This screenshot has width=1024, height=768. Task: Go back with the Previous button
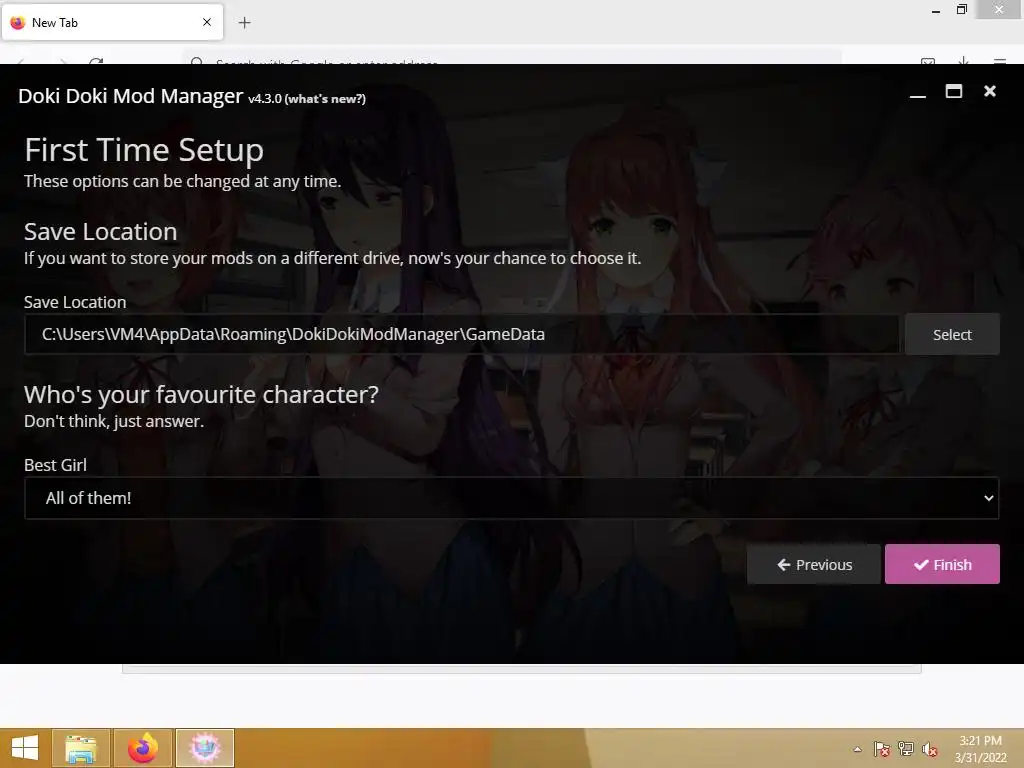pyautogui.click(x=814, y=564)
